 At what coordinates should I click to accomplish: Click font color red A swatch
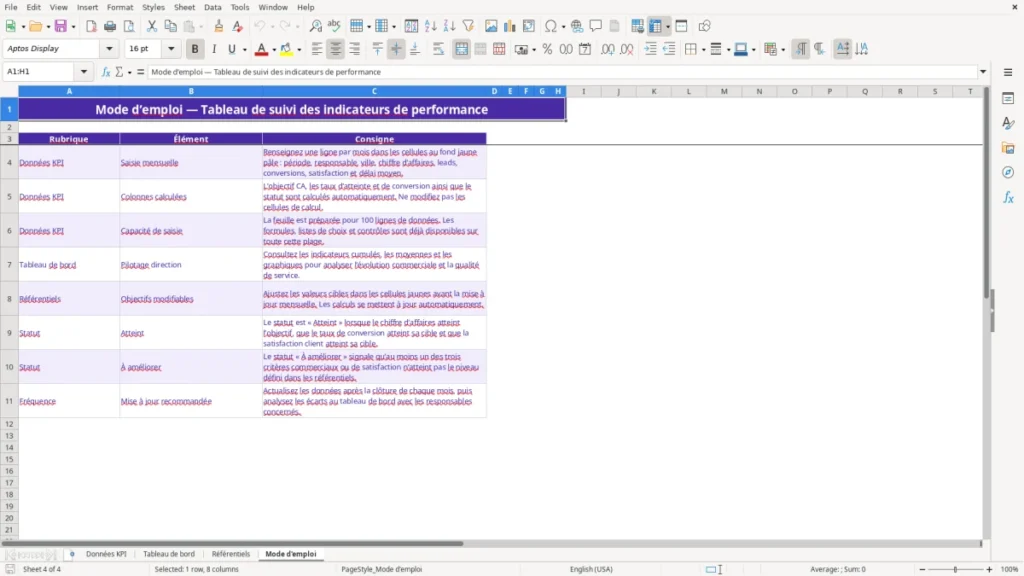(x=261, y=49)
